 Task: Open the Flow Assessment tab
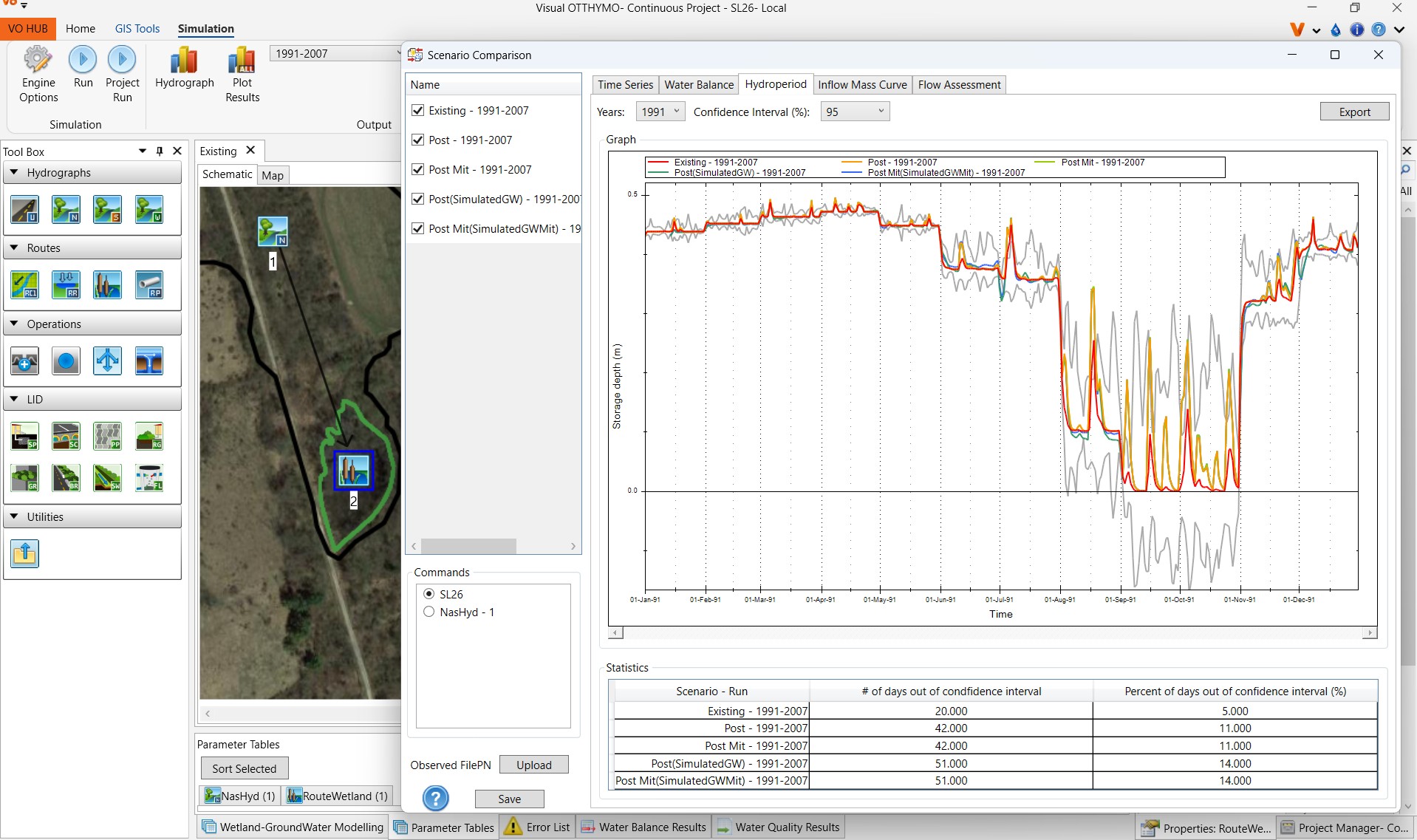[x=959, y=84]
